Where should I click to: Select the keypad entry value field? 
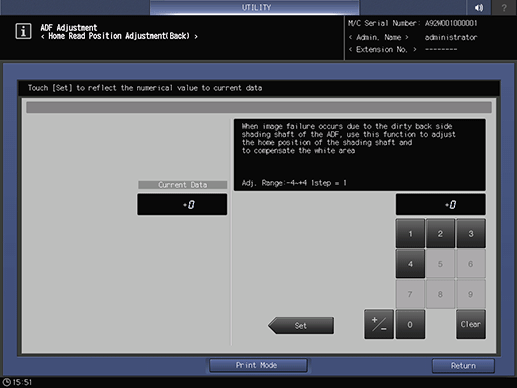coord(440,204)
